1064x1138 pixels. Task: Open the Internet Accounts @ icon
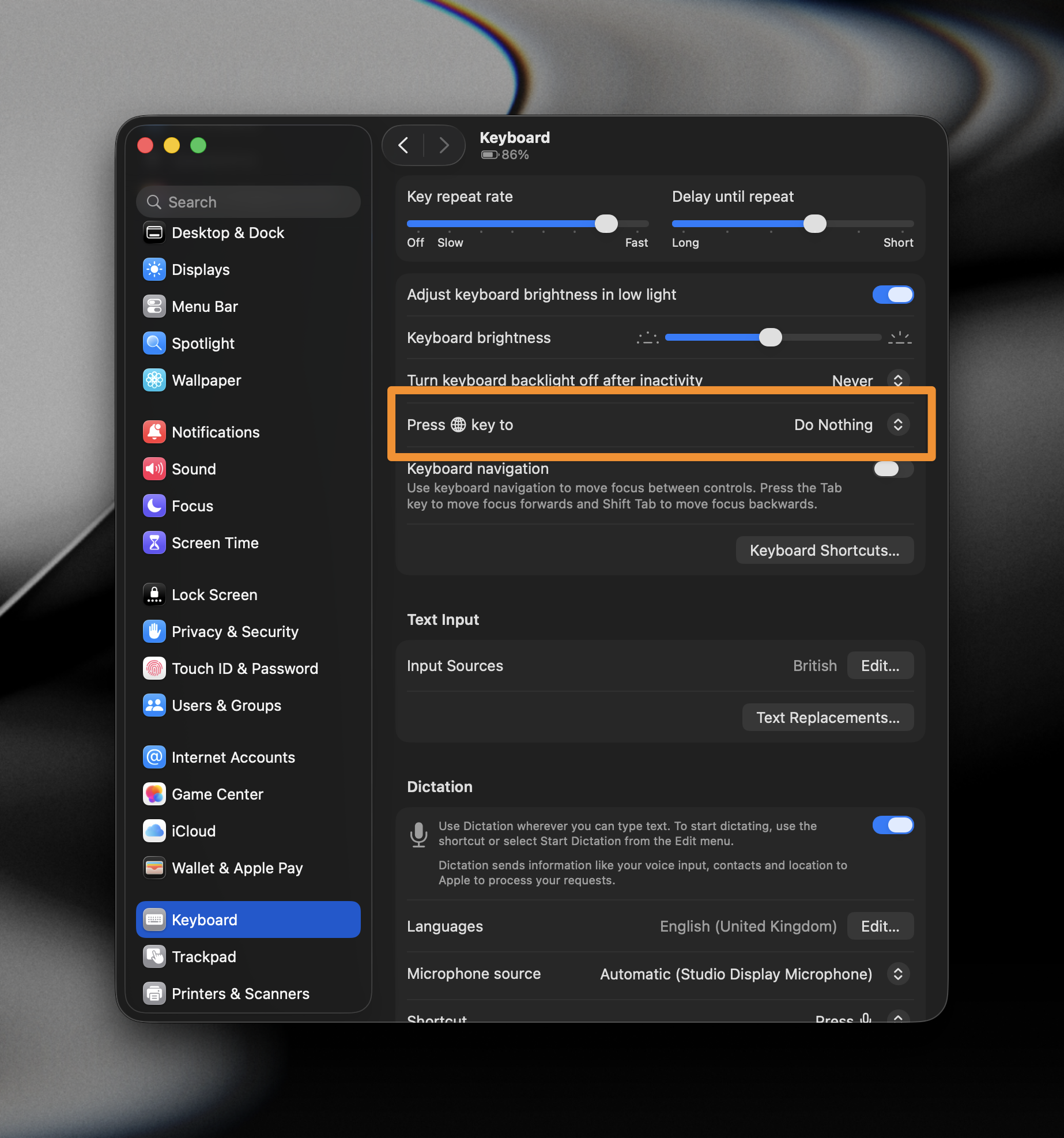tap(154, 758)
